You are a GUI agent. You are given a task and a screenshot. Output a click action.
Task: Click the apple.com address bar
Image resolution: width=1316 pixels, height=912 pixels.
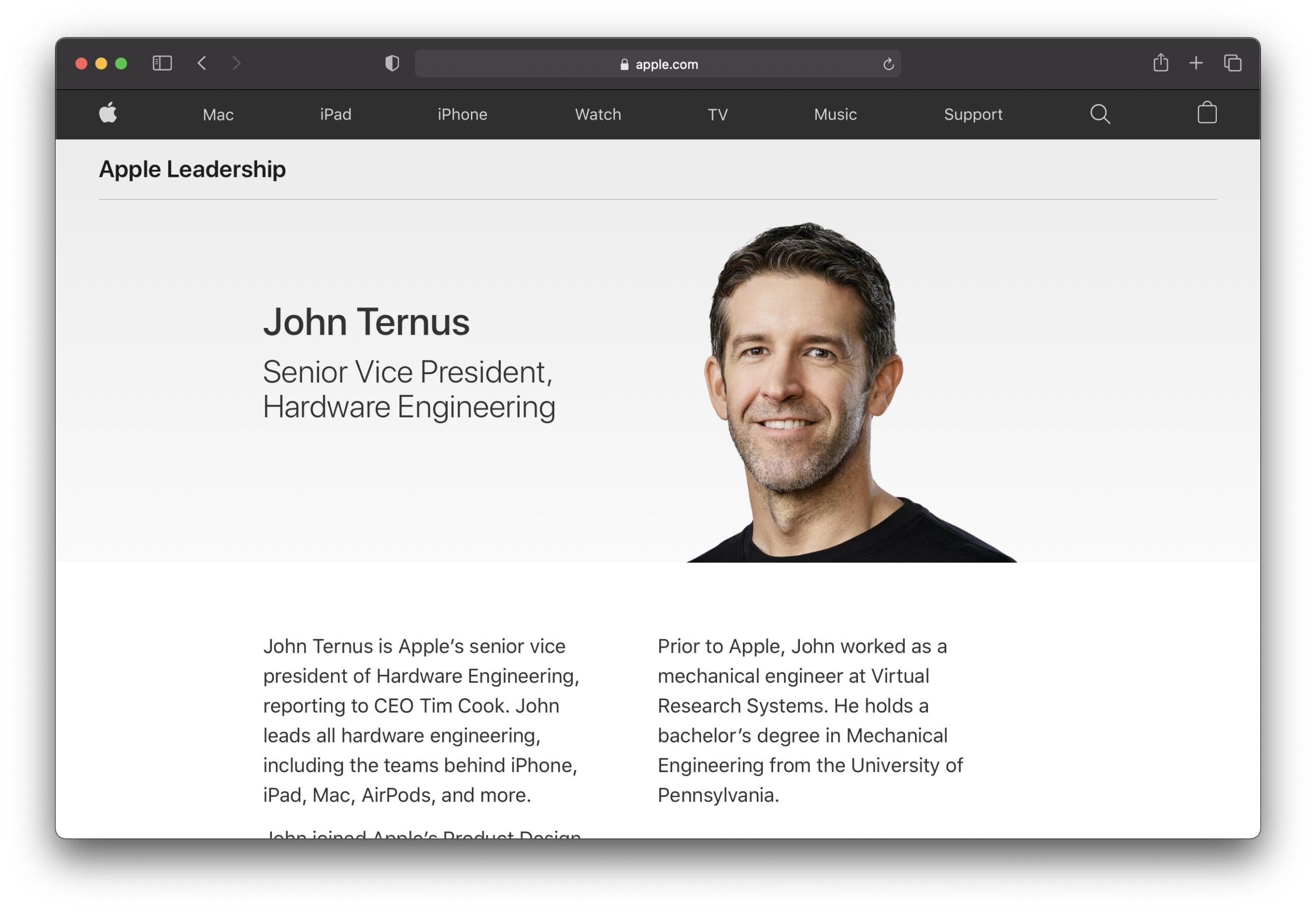pyautogui.click(x=666, y=63)
